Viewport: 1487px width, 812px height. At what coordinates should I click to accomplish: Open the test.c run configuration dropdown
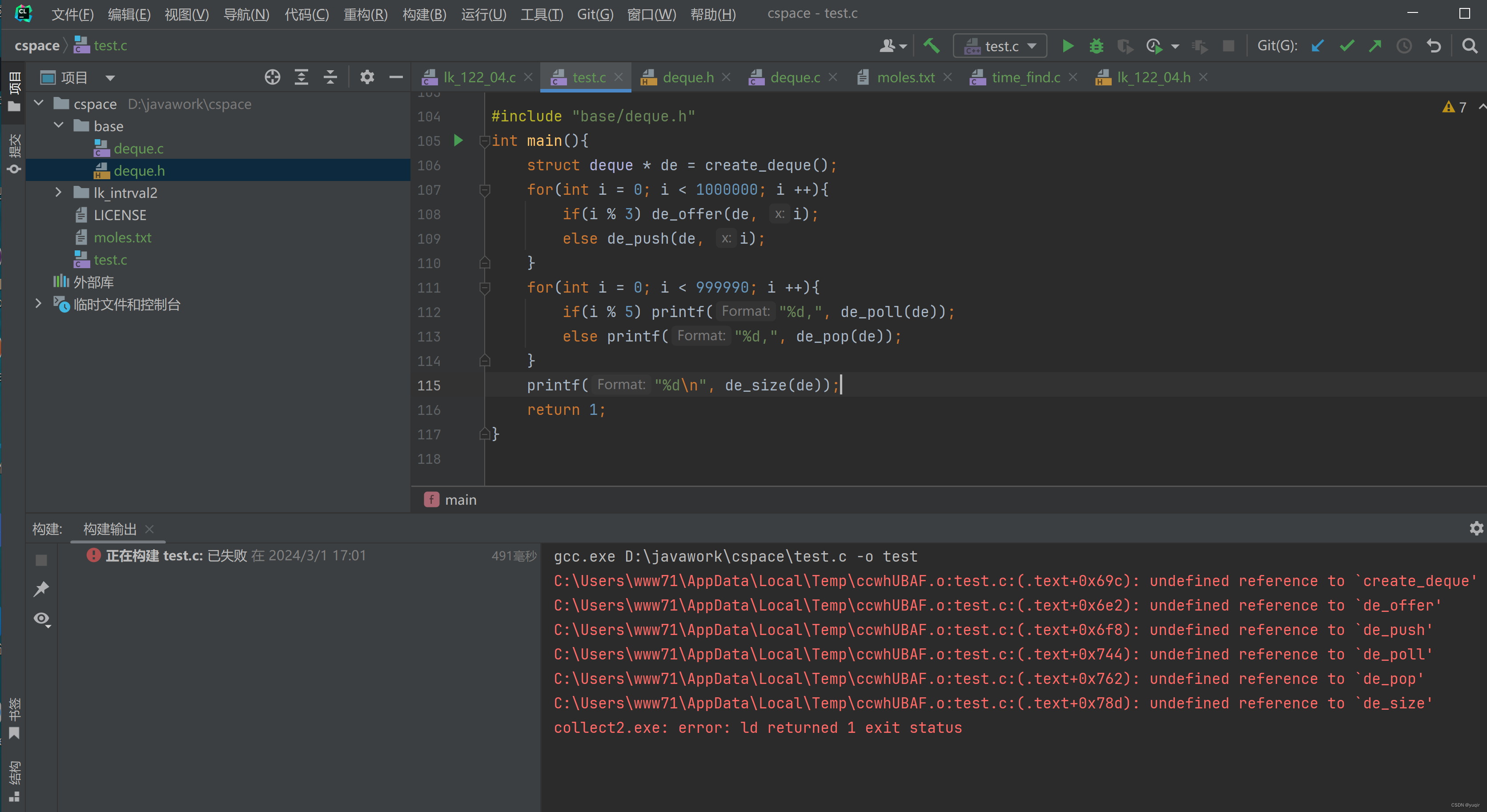click(1000, 46)
